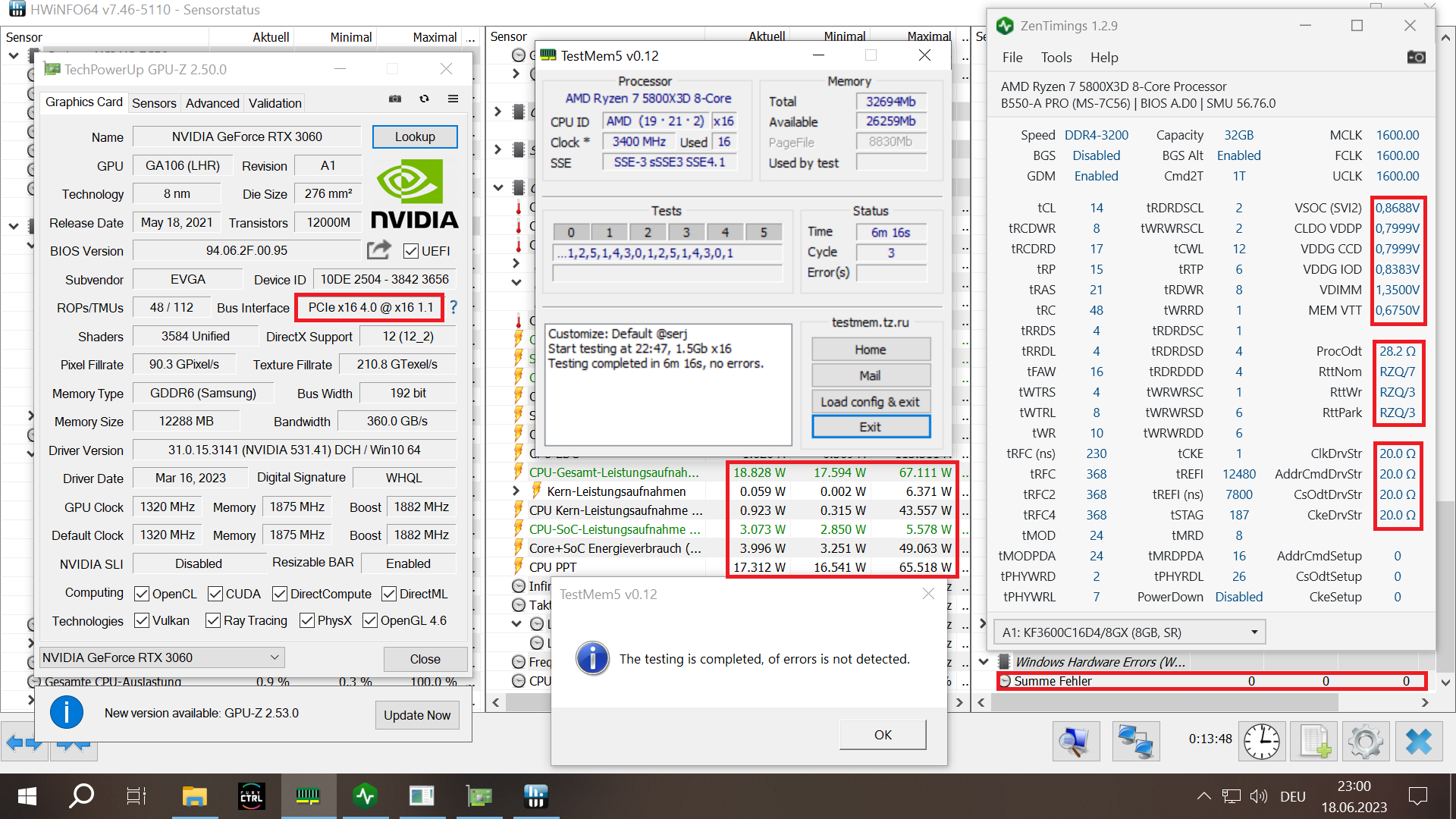The image size is (1456, 819).
Task: Open FURY CTRL from taskbar
Action: pyautogui.click(x=251, y=796)
